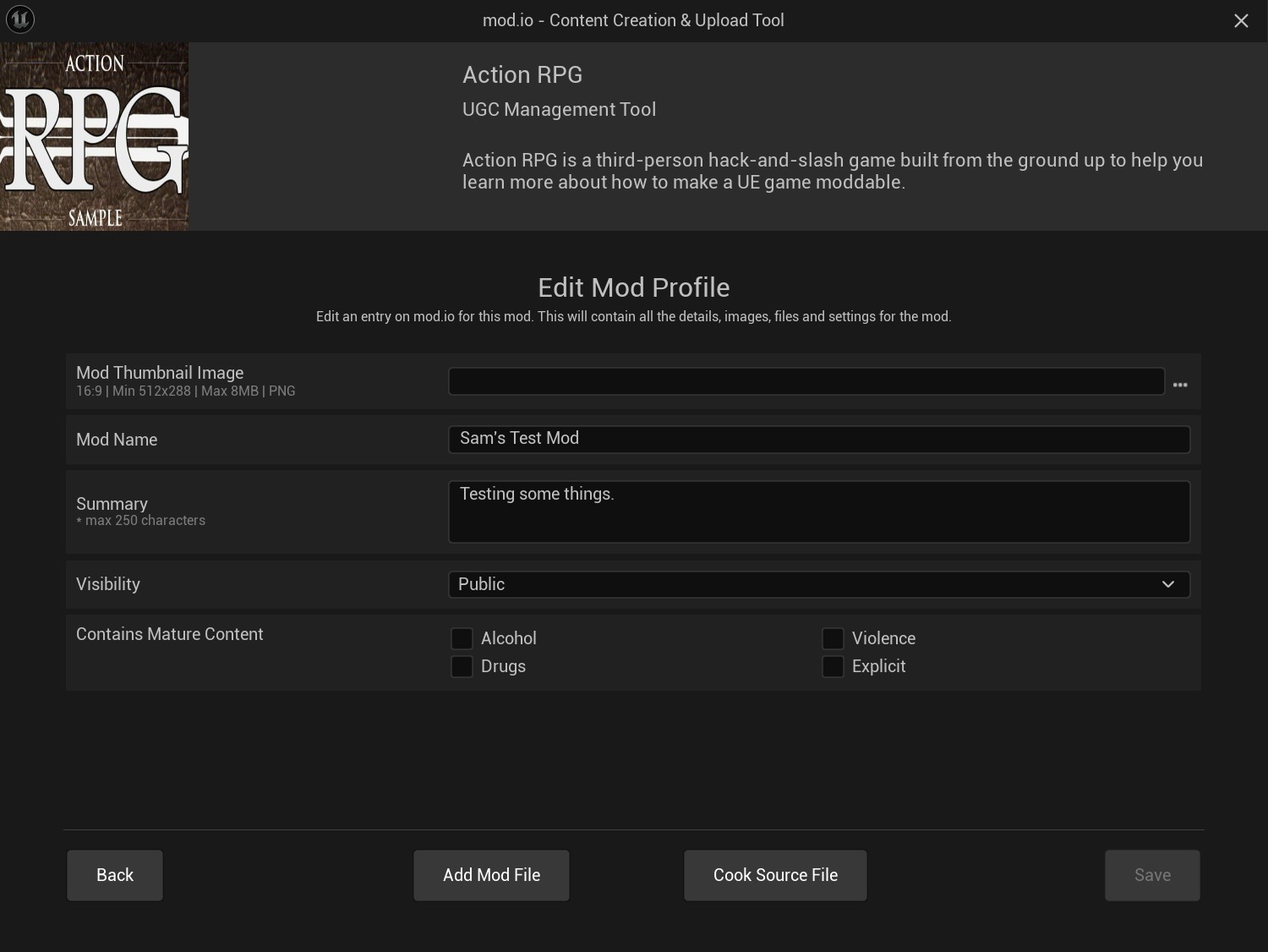
Task: Mark the mod as Explicit
Action: [x=833, y=666]
